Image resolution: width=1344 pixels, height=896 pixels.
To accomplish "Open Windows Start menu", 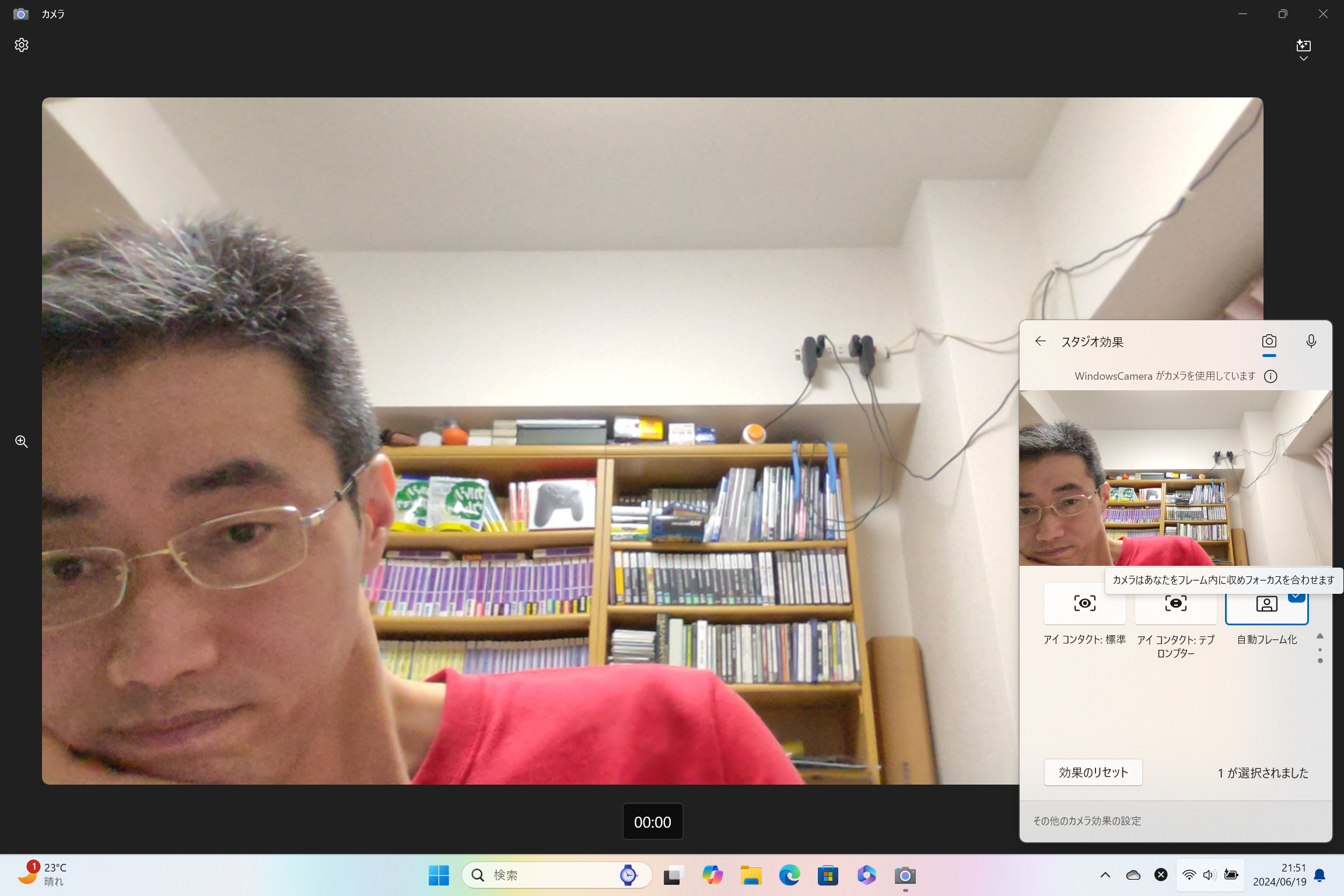I will [x=439, y=875].
